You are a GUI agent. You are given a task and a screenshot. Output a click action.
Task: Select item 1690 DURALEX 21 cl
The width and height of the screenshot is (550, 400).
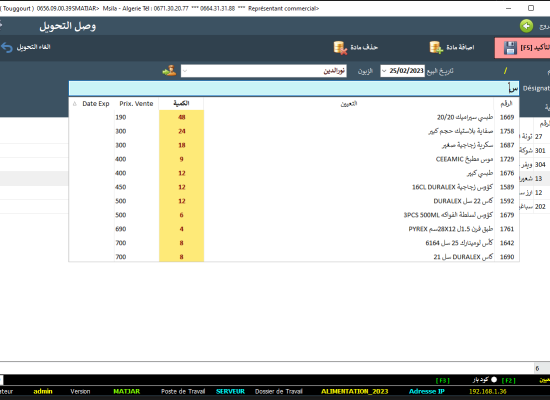(x=294, y=256)
